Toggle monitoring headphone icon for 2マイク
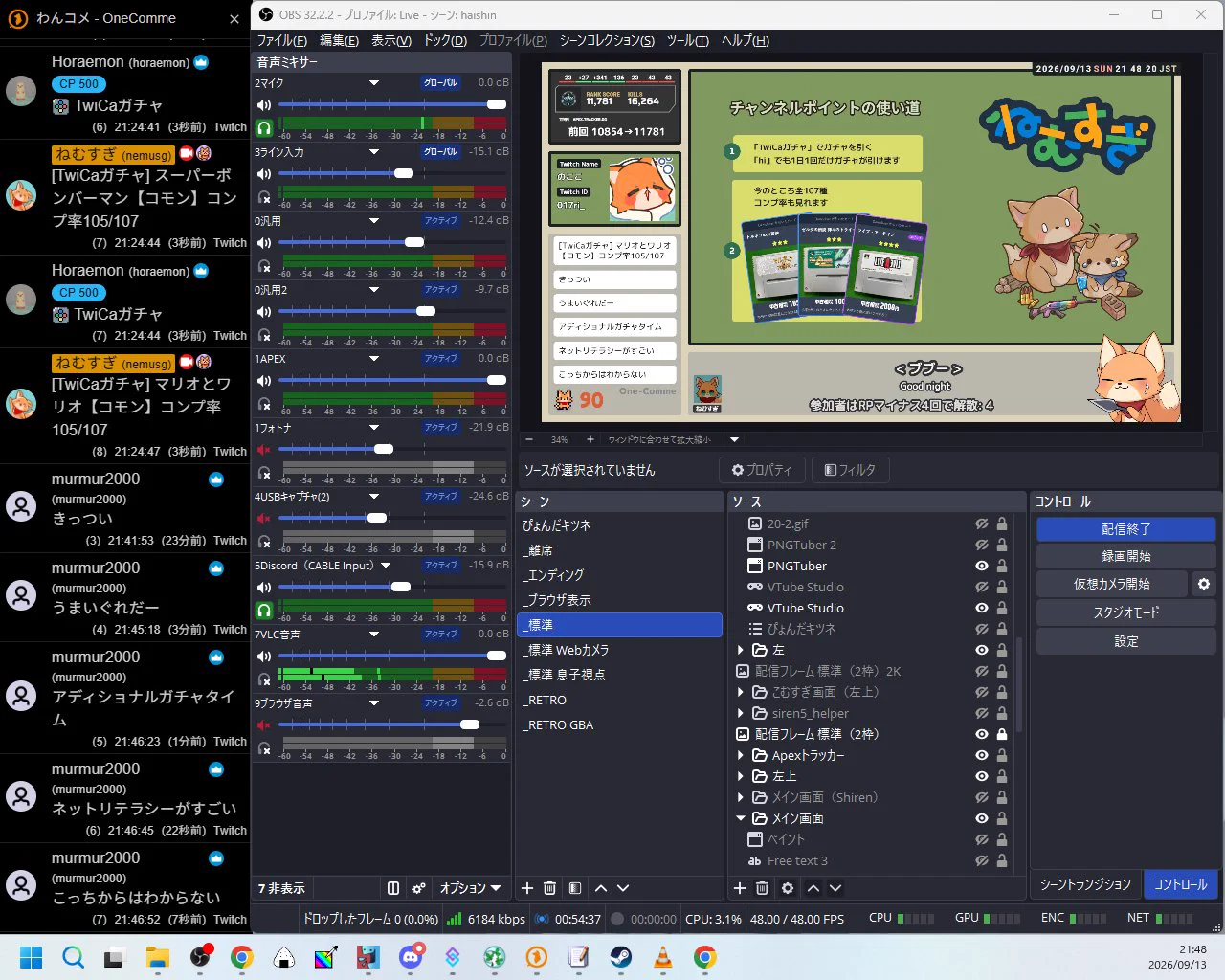This screenshot has width=1225, height=980. 264,127
